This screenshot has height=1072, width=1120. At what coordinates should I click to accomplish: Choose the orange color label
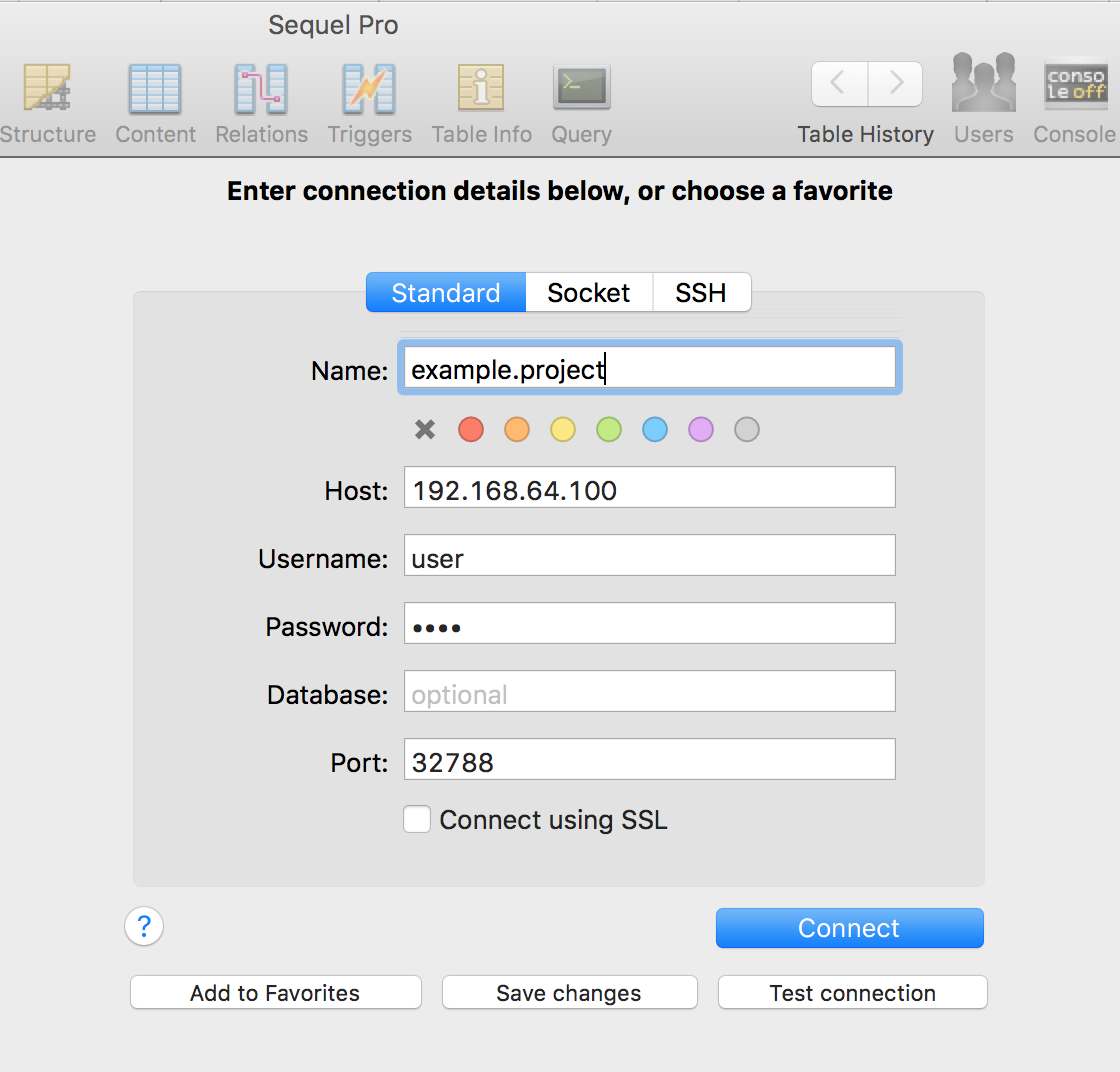coord(517,429)
